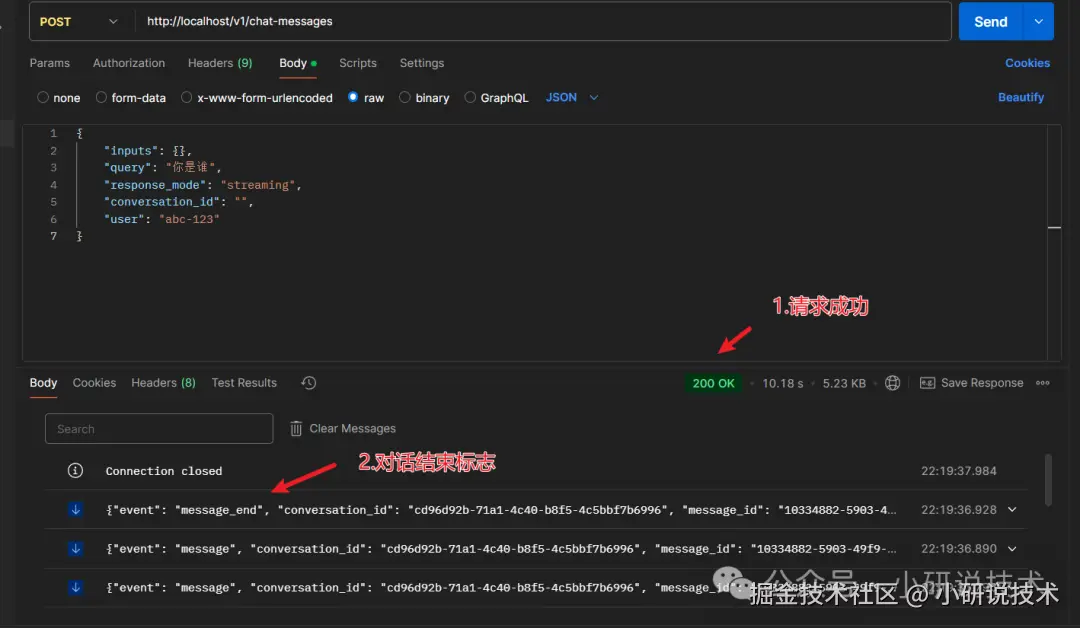Image resolution: width=1080 pixels, height=628 pixels.
Task: Select the form-data body type
Action: (x=101, y=97)
